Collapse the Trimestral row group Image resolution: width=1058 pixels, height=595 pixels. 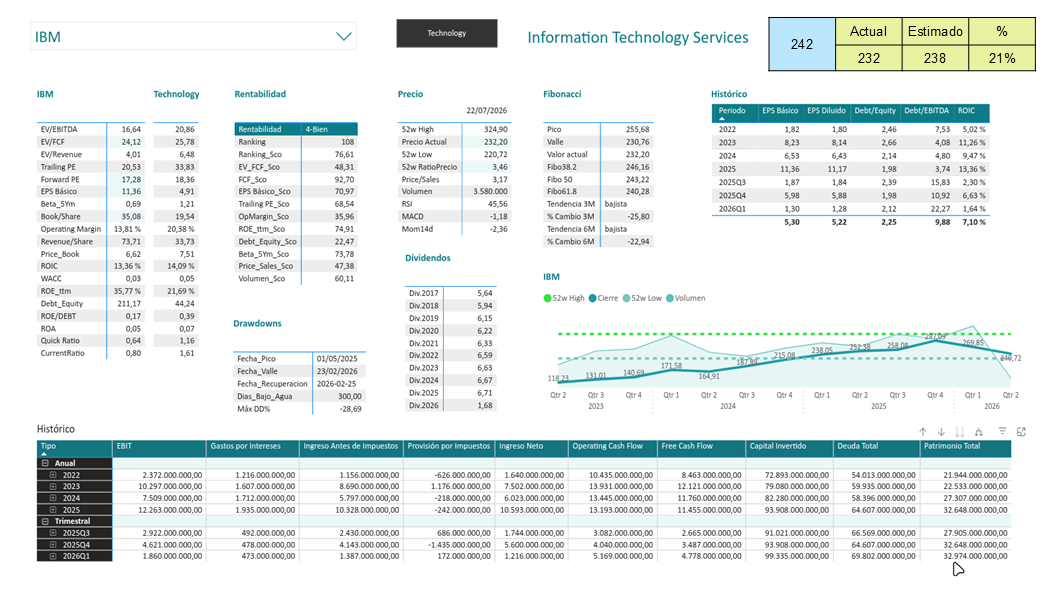(x=45, y=521)
